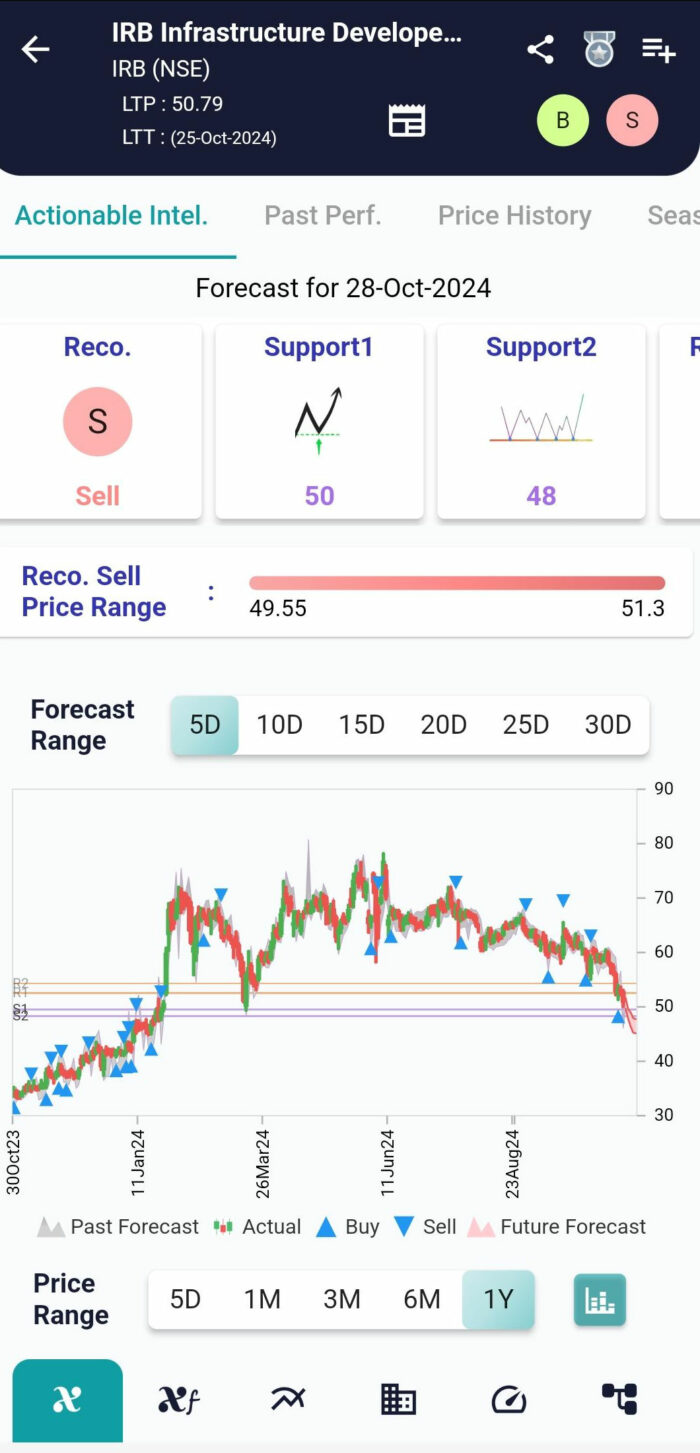The width and height of the screenshot is (700, 1453).
Task: Tap the gauge meter icon in bottom navigation
Action: pos(508,1399)
